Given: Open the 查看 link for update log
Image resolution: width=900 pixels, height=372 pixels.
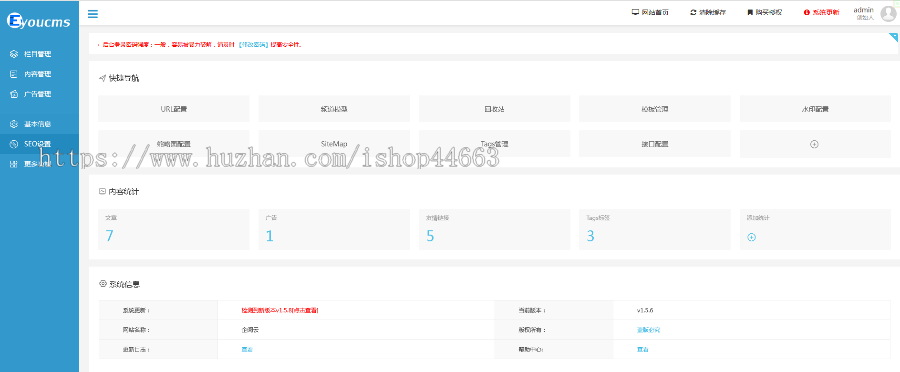Looking at the screenshot, I should [247, 349].
